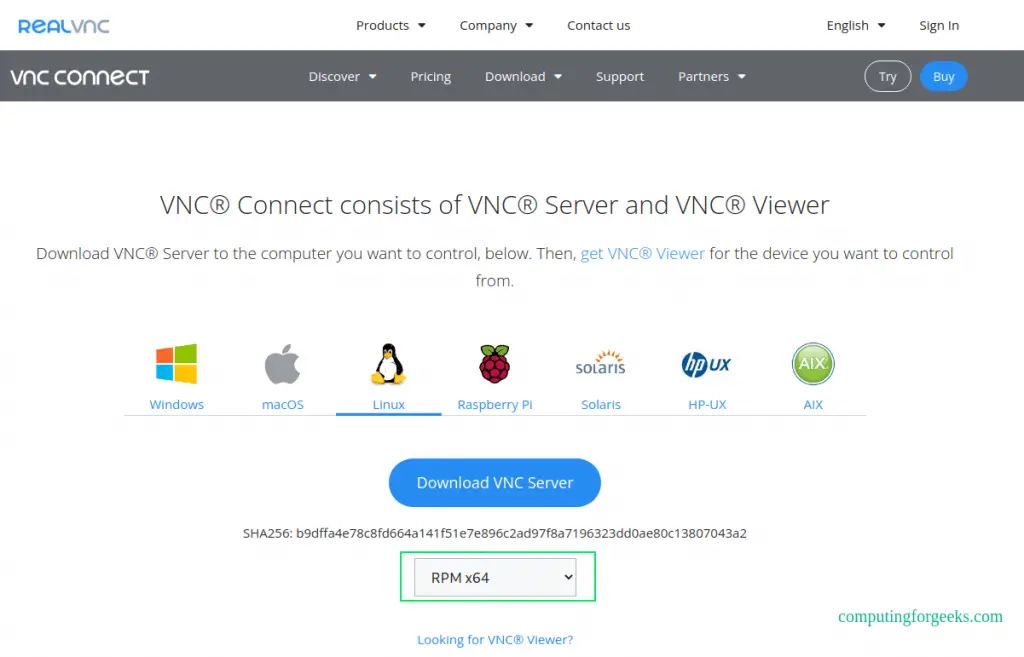Select the Linux penguin icon

pos(389,363)
